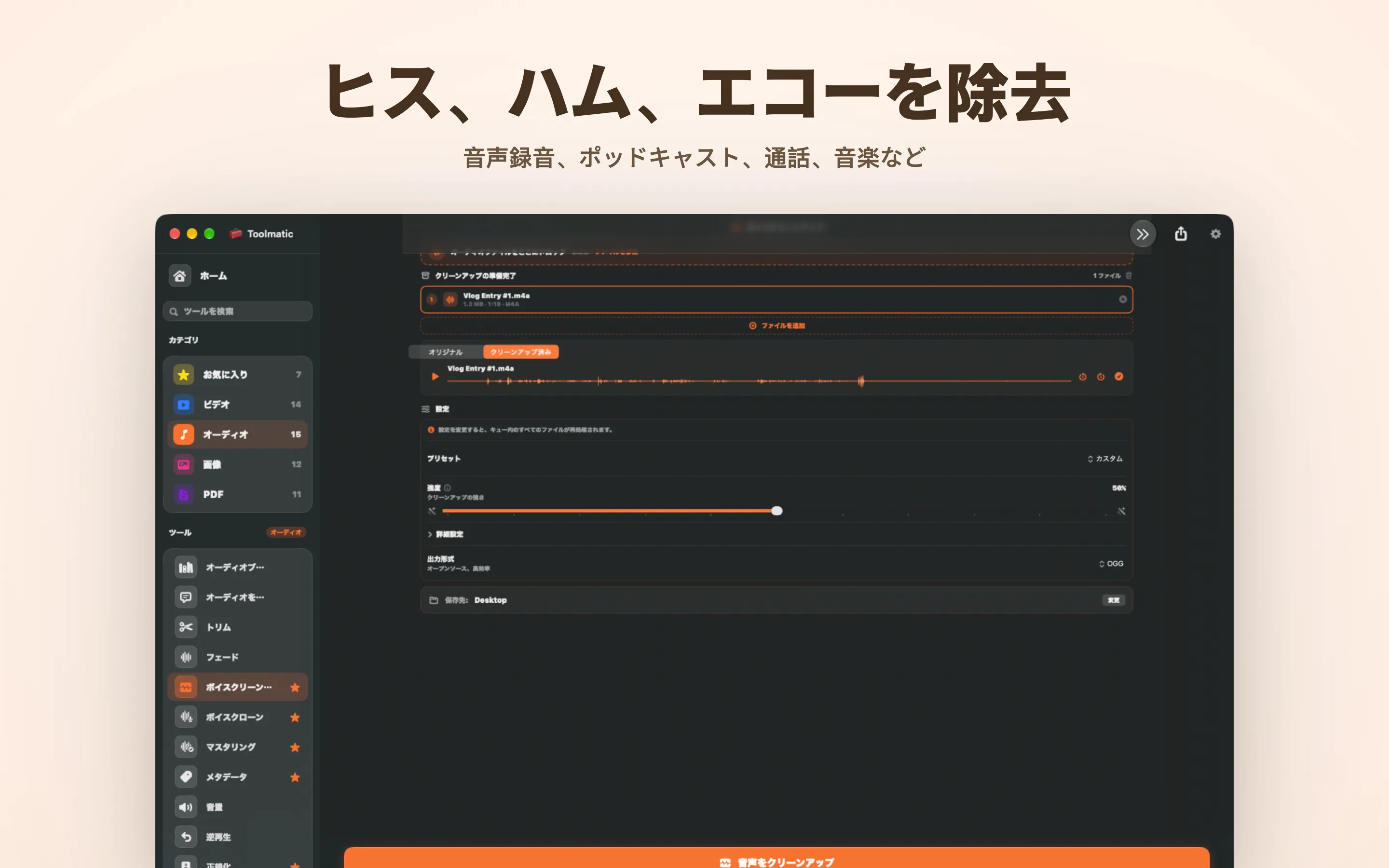Open the 出力形式 OGG dropdown
Image resolution: width=1389 pixels, height=868 pixels.
[x=1111, y=564]
